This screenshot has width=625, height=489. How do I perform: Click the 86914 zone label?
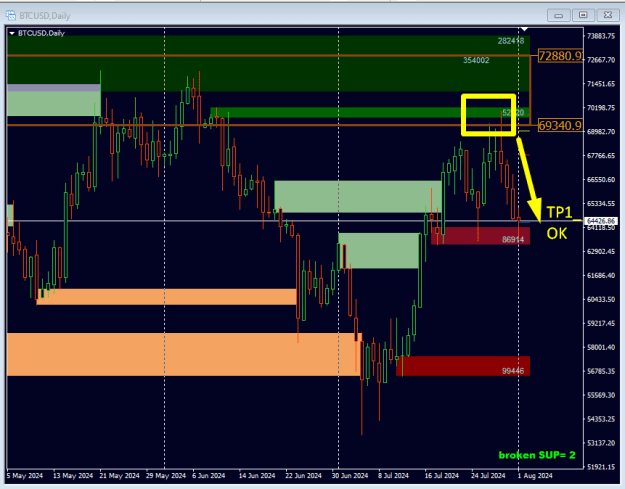coord(513,239)
